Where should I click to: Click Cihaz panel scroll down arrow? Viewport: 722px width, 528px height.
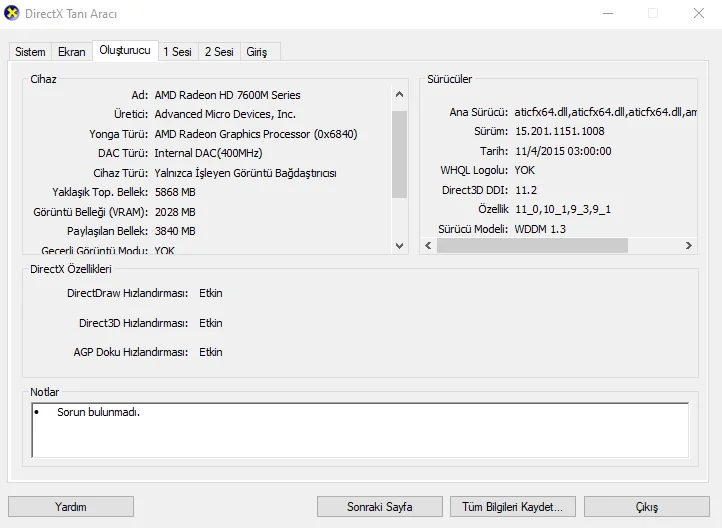(x=400, y=246)
